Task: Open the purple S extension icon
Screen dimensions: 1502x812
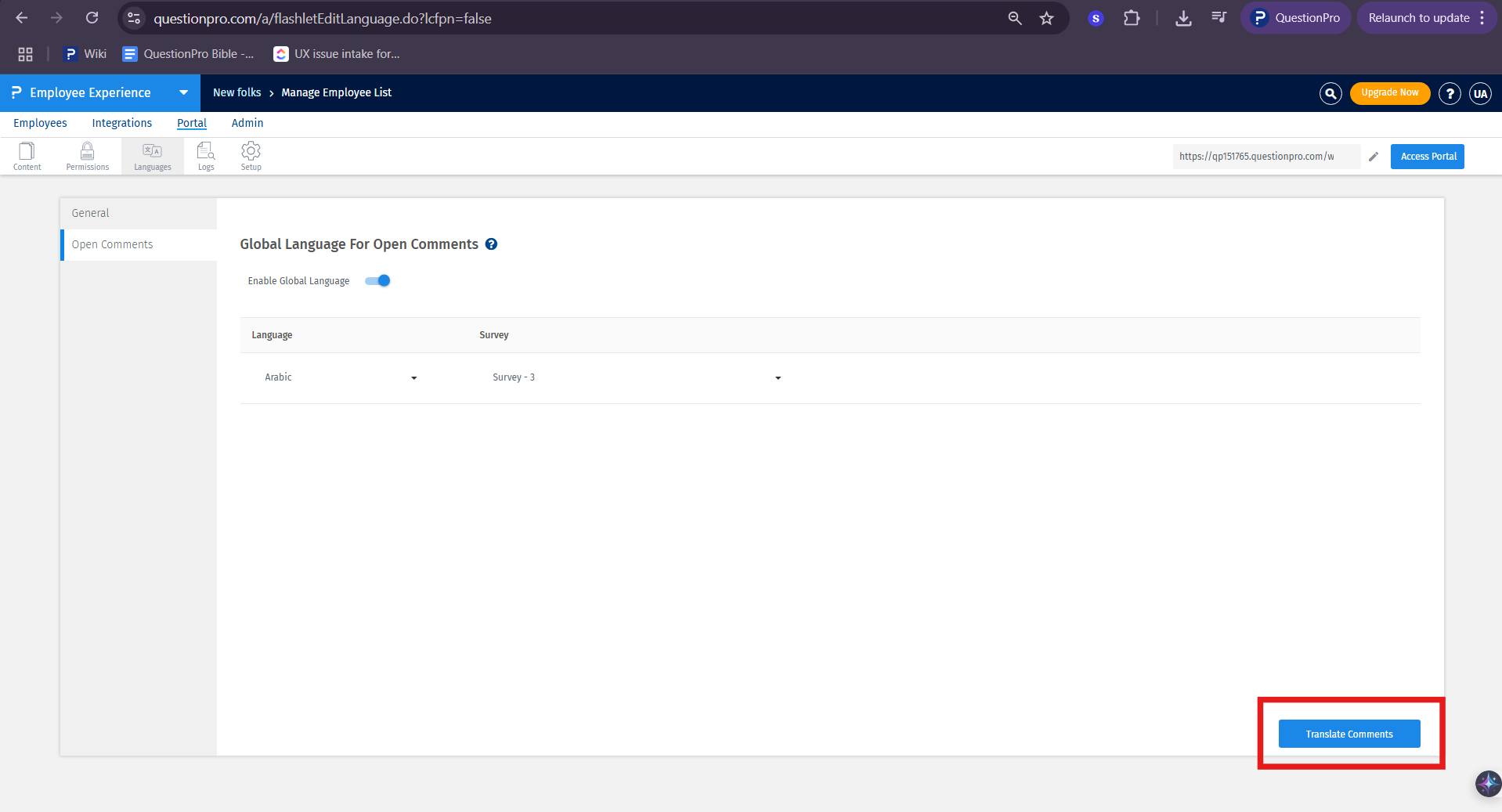Action: [x=1096, y=18]
